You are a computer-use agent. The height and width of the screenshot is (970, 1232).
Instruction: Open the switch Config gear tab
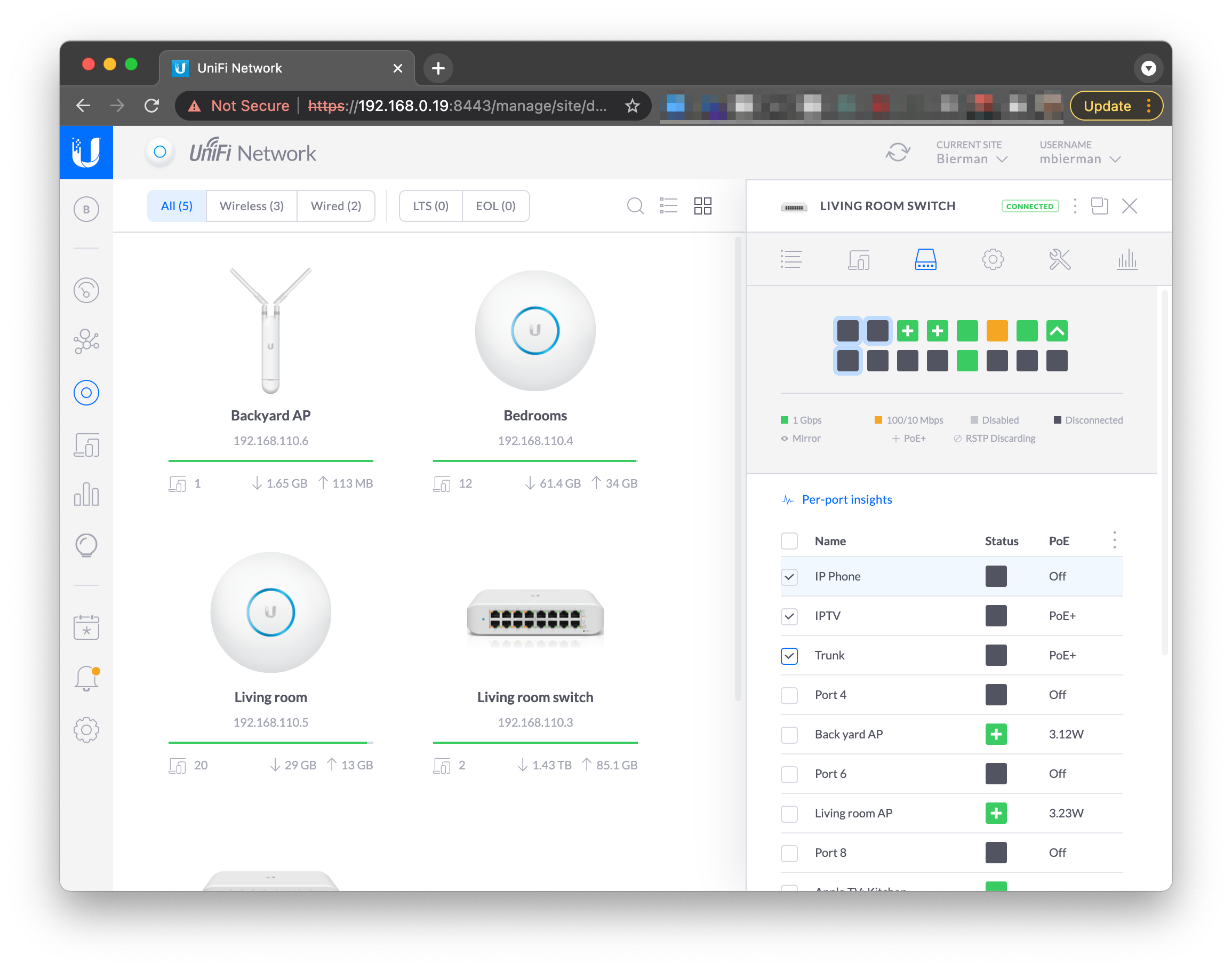click(993, 259)
